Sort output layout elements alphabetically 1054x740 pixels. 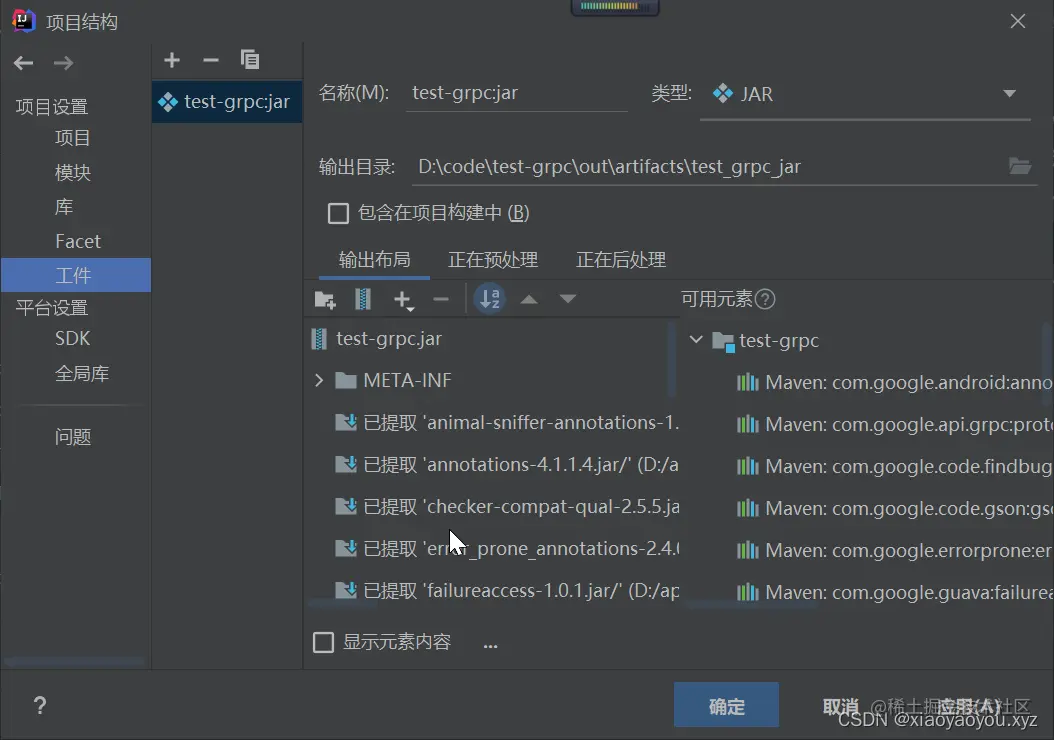tap(489, 299)
